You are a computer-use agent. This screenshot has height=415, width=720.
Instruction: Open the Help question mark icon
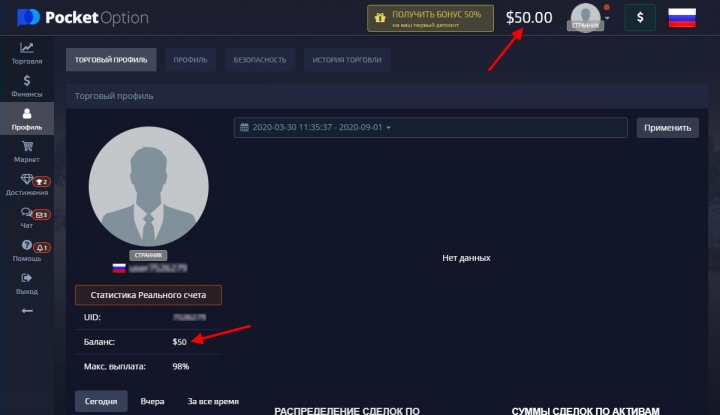tap(27, 245)
